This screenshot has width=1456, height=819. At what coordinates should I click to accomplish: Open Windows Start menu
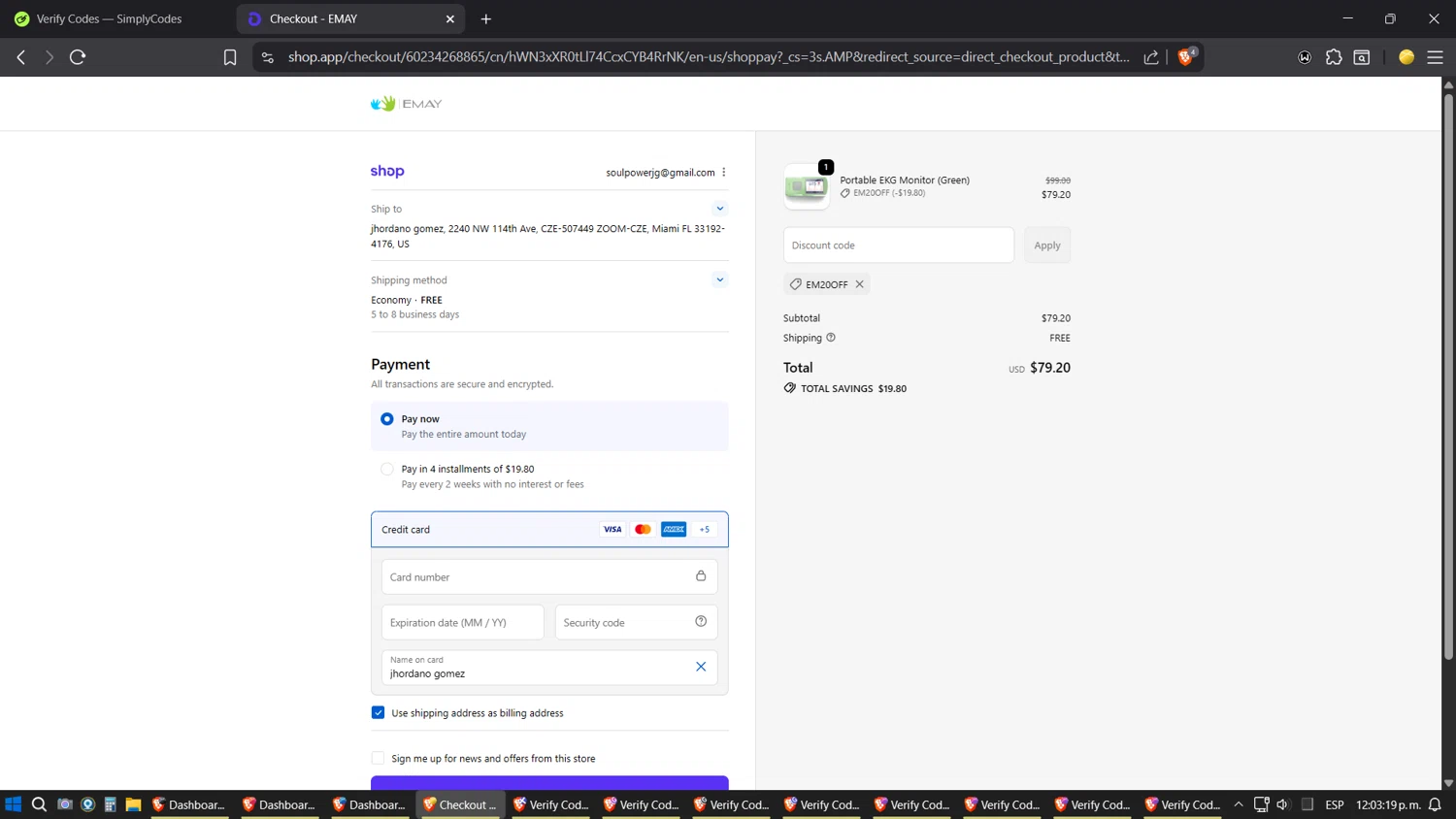[14, 804]
